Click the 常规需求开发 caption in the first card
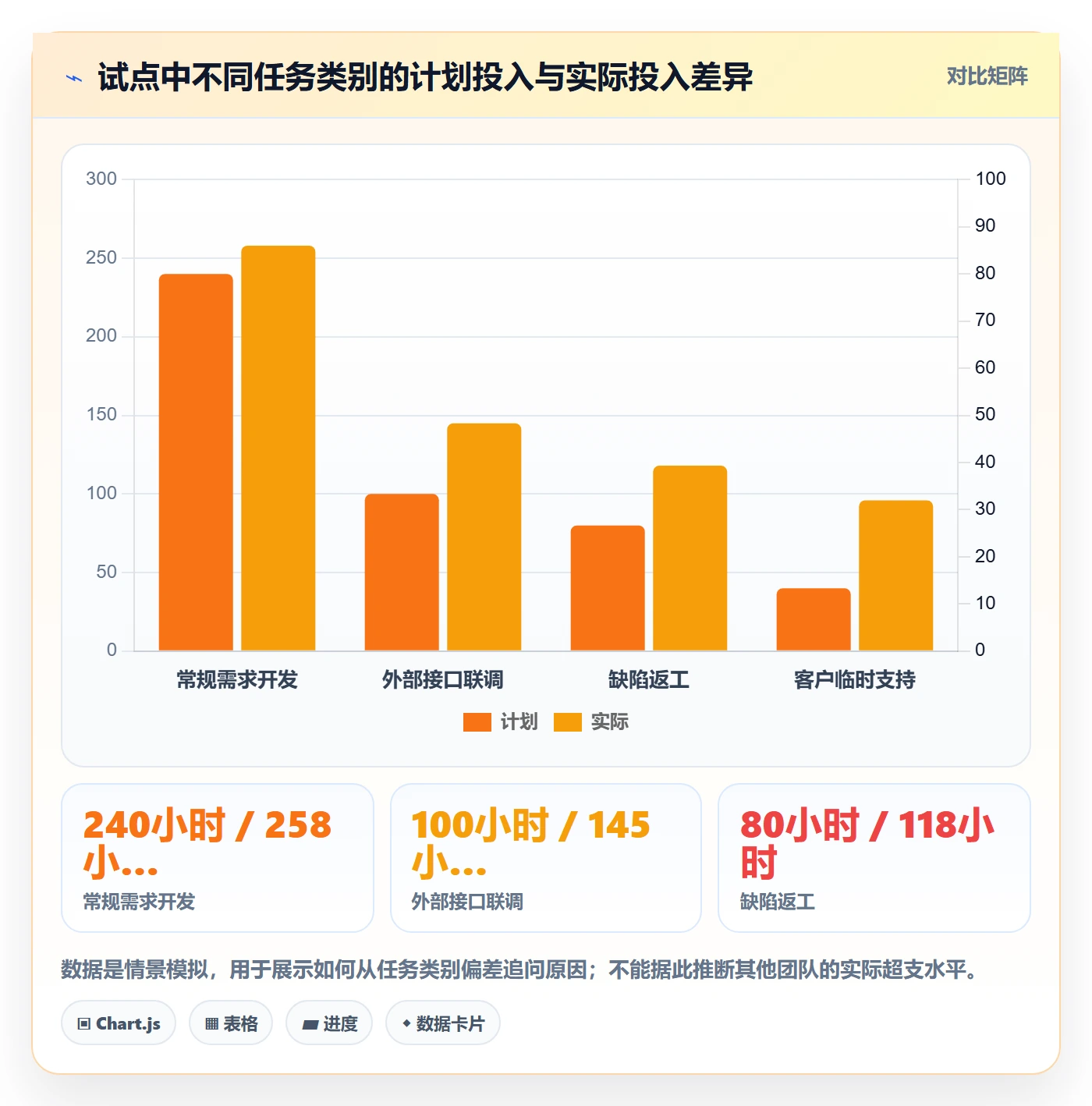This screenshot has width=1092, height=1106. pyautogui.click(x=139, y=902)
